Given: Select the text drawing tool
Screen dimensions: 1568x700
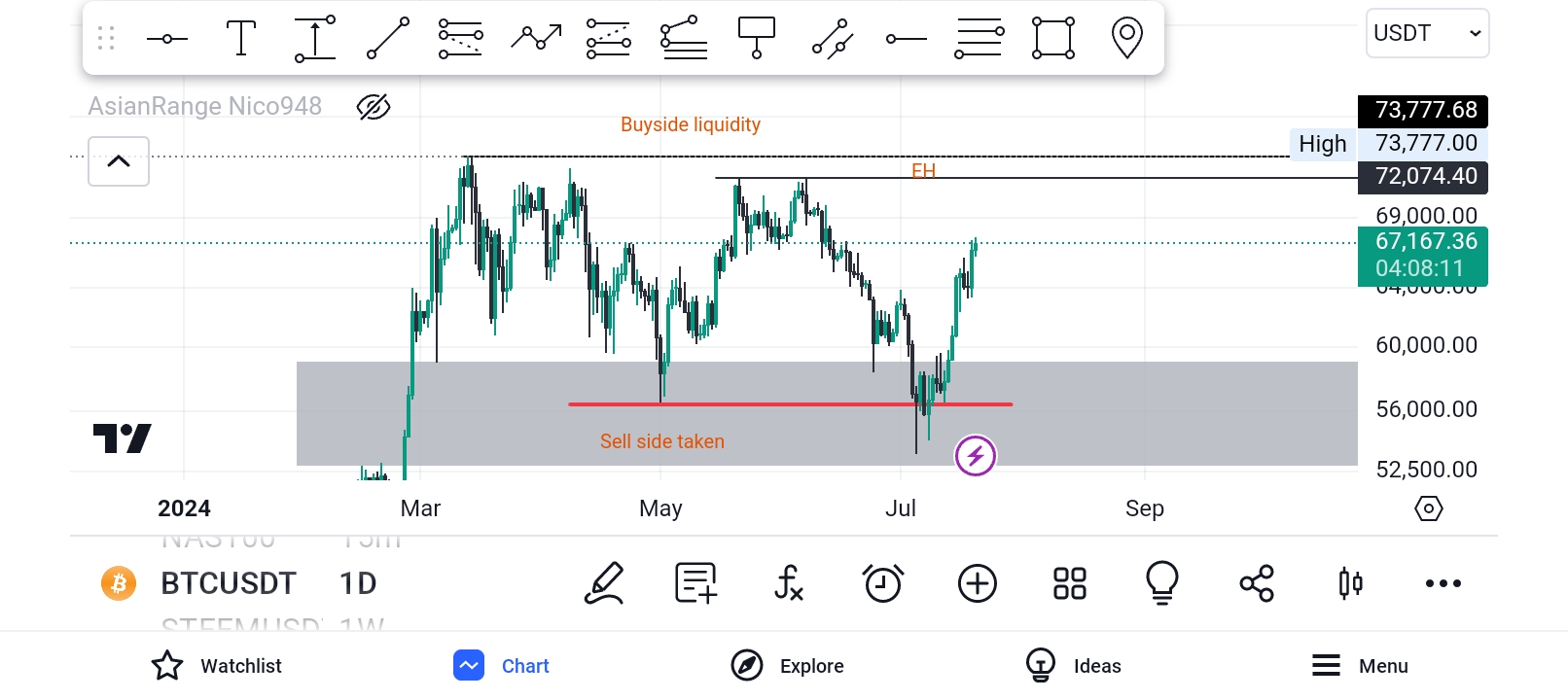Looking at the screenshot, I should 240,39.
